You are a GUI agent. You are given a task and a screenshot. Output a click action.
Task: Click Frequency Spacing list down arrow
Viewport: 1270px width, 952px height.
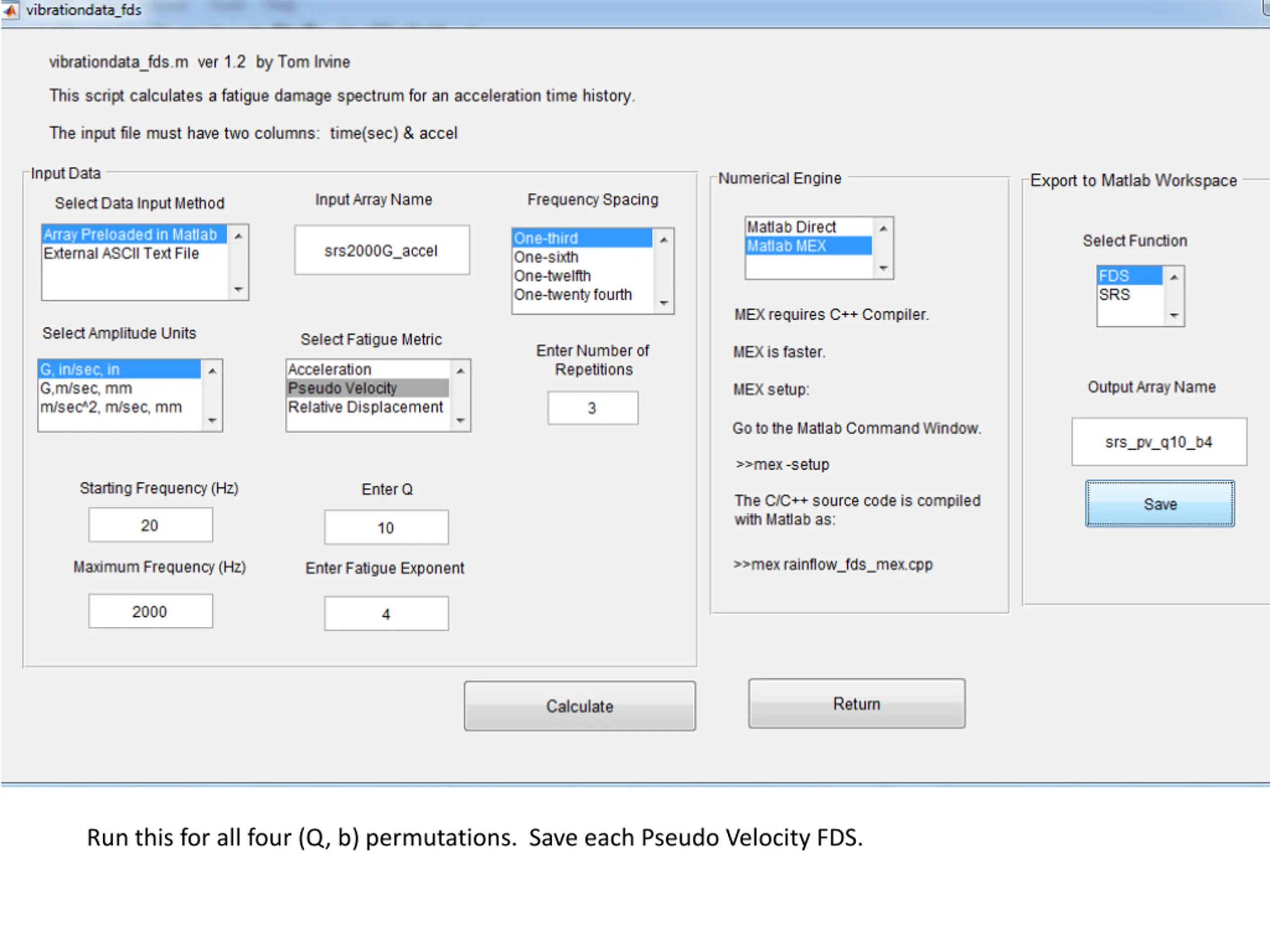click(x=664, y=302)
